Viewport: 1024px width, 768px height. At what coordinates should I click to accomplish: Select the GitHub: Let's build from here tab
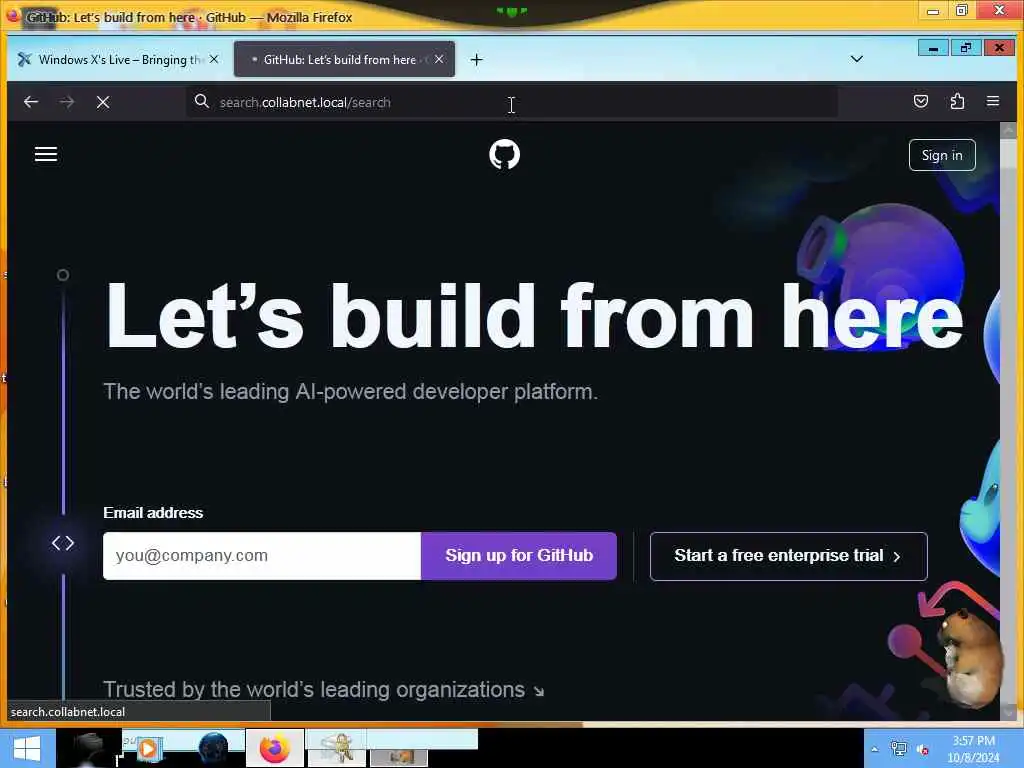tap(344, 59)
